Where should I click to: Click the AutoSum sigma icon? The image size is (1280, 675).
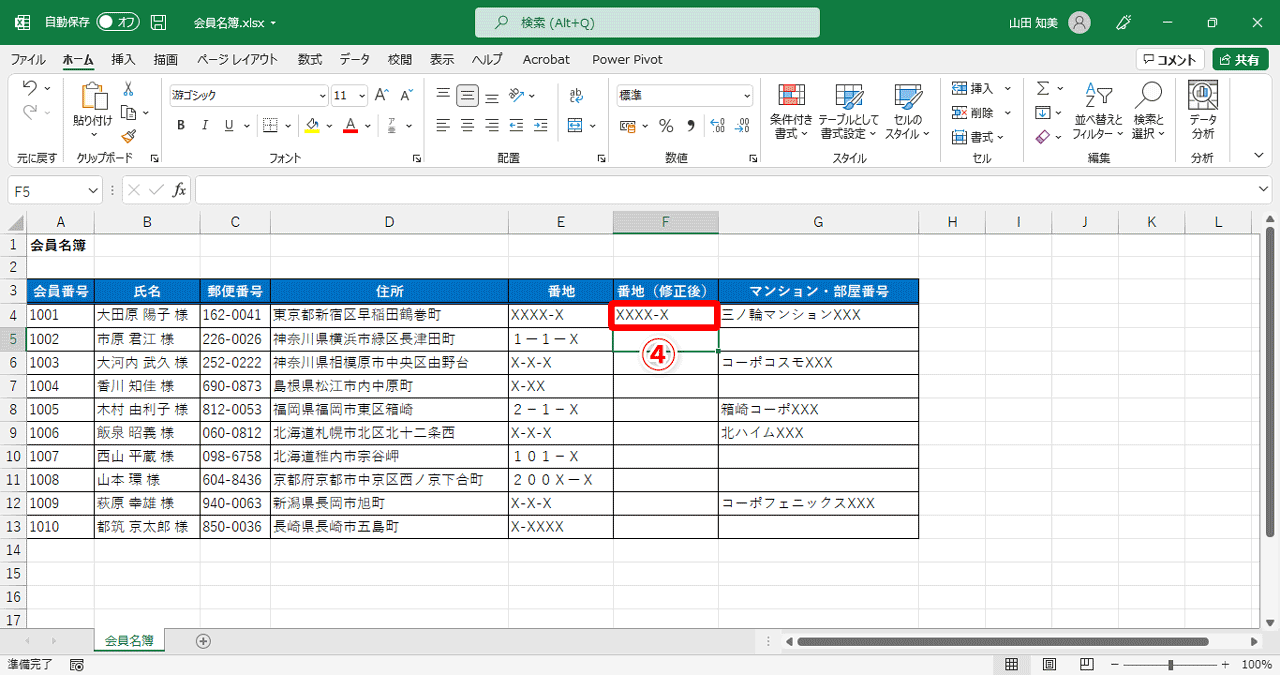pos(1044,88)
